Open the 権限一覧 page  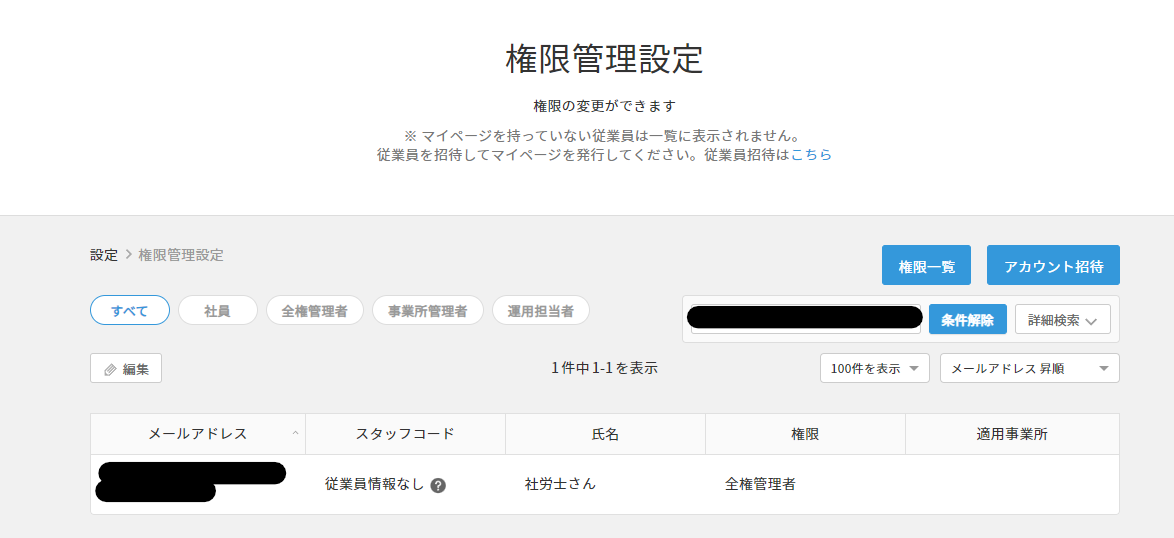coord(926,265)
